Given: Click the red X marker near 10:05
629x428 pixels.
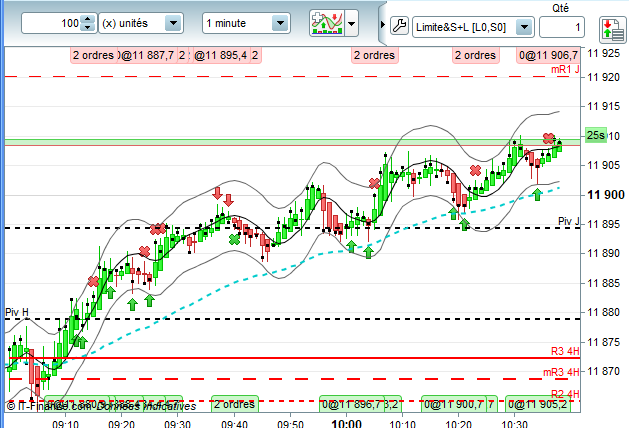Looking at the screenshot, I should coord(374,183).
